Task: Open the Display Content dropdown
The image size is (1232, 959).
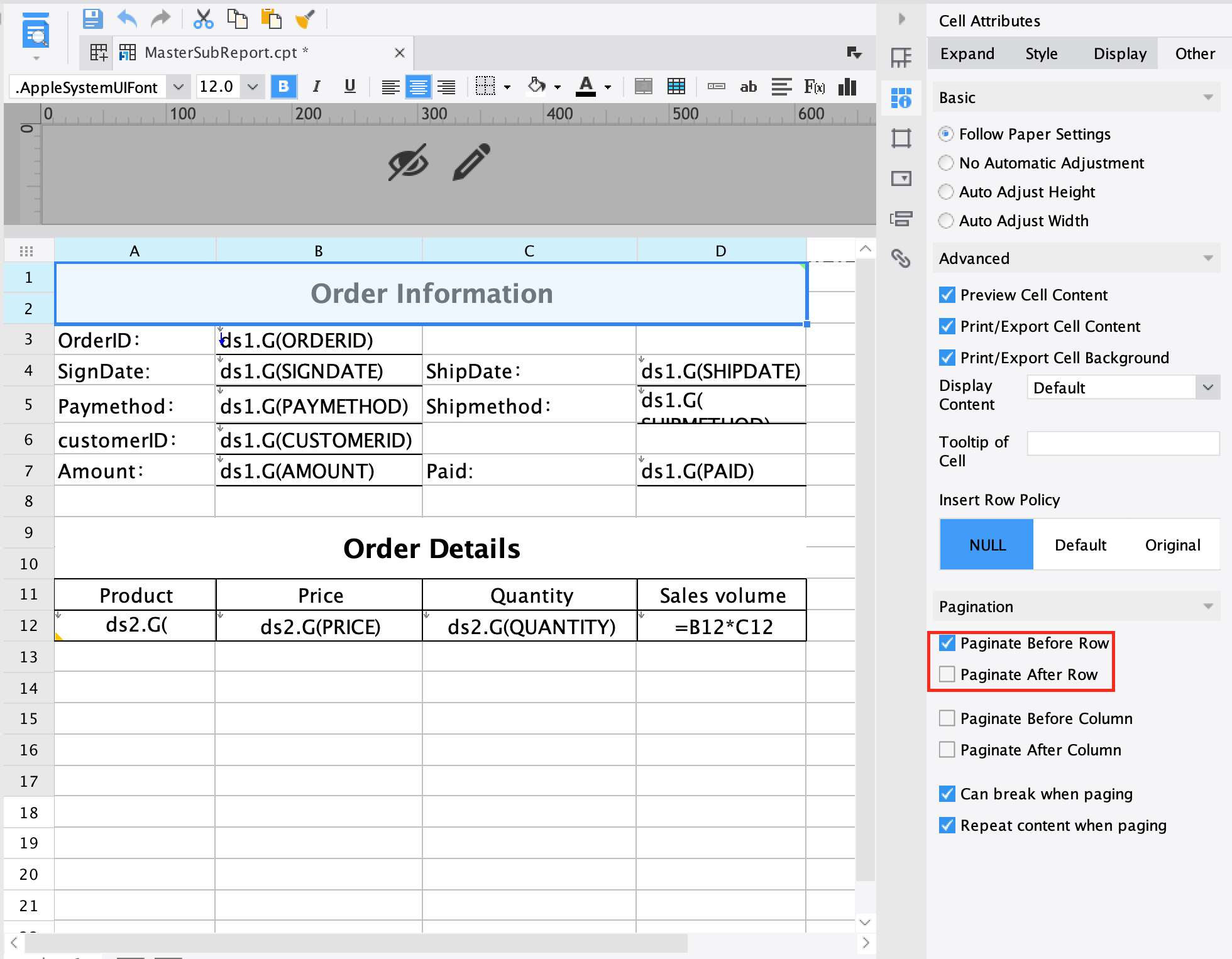Action: (x=1207, y=388)
